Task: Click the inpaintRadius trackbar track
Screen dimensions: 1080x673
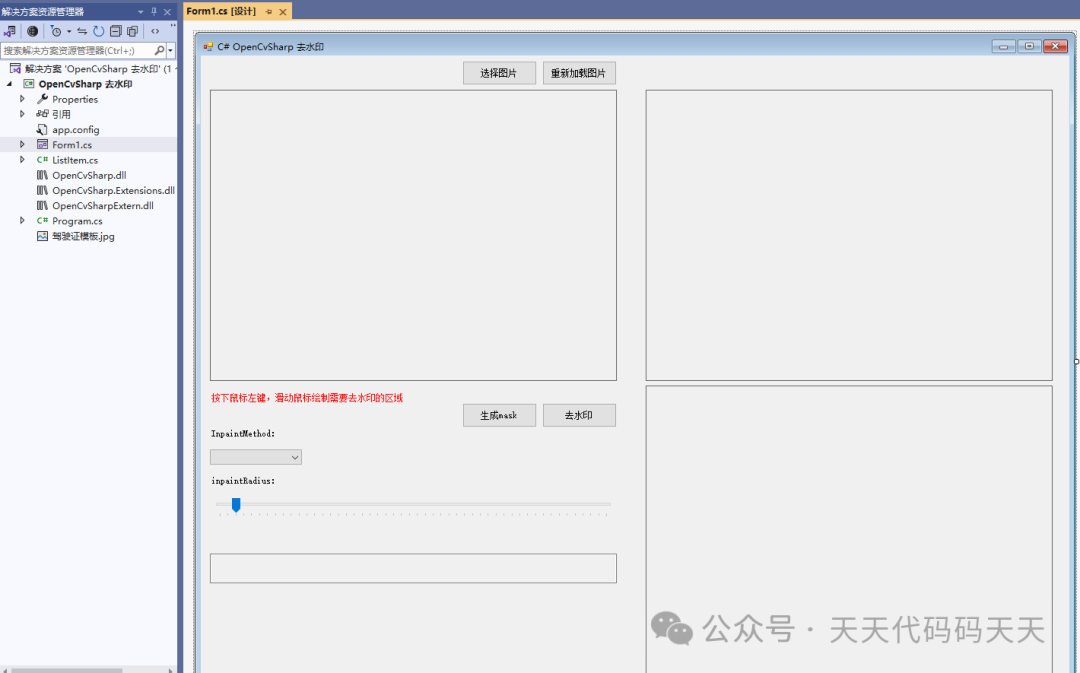Action: point(413,504)
